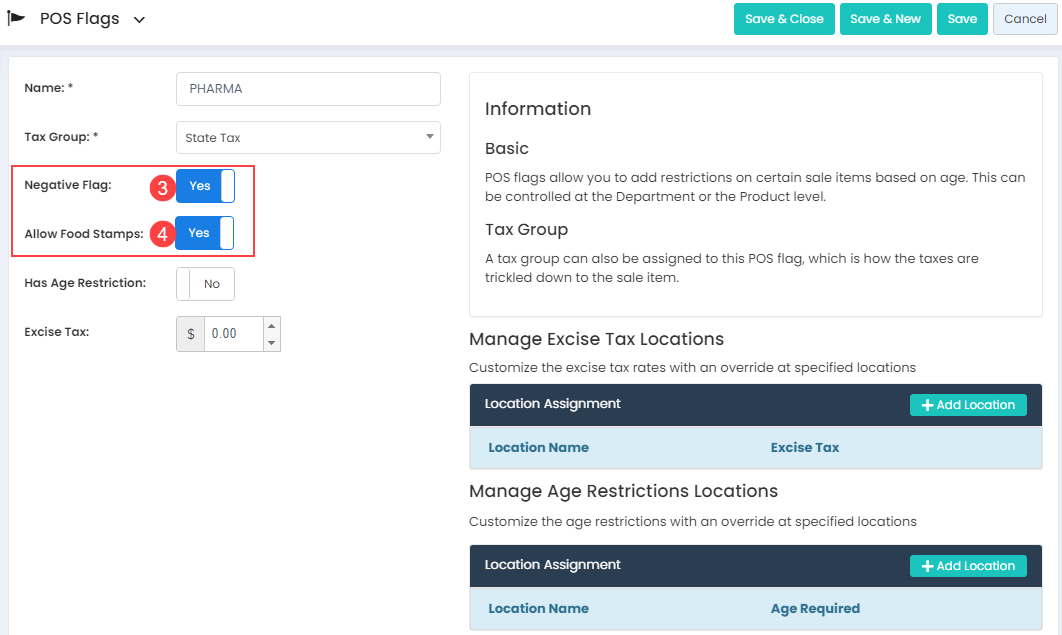Viewport: 1062px width, 635px height.
Task: Click the POS Flags flag icon
Action: click(16, 19)
